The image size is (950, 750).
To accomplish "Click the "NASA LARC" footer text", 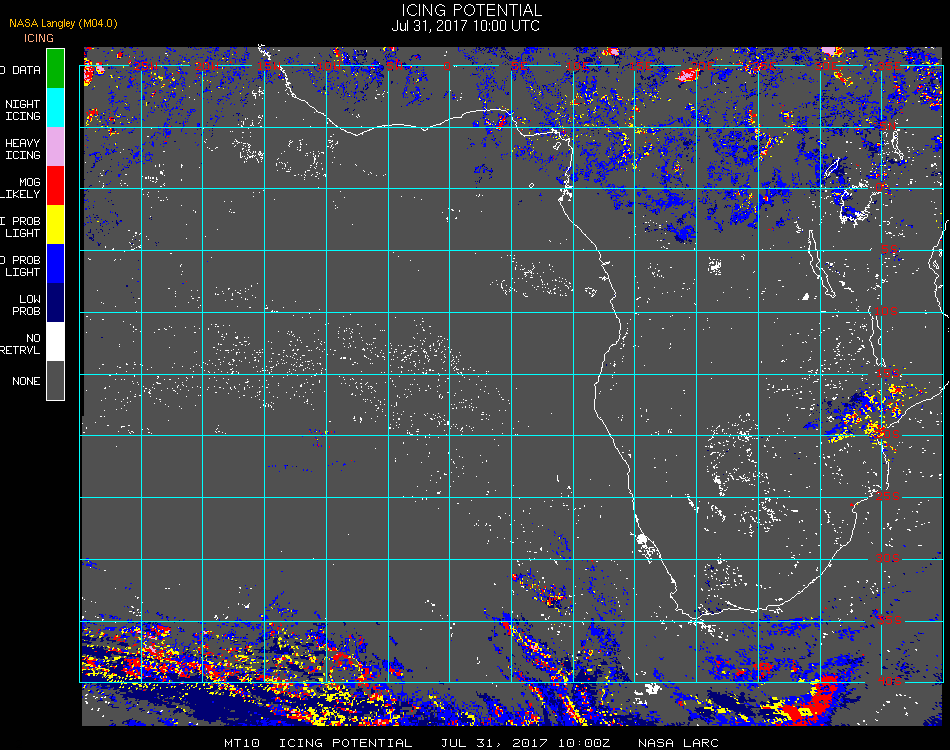I will [x=678, y=743].
